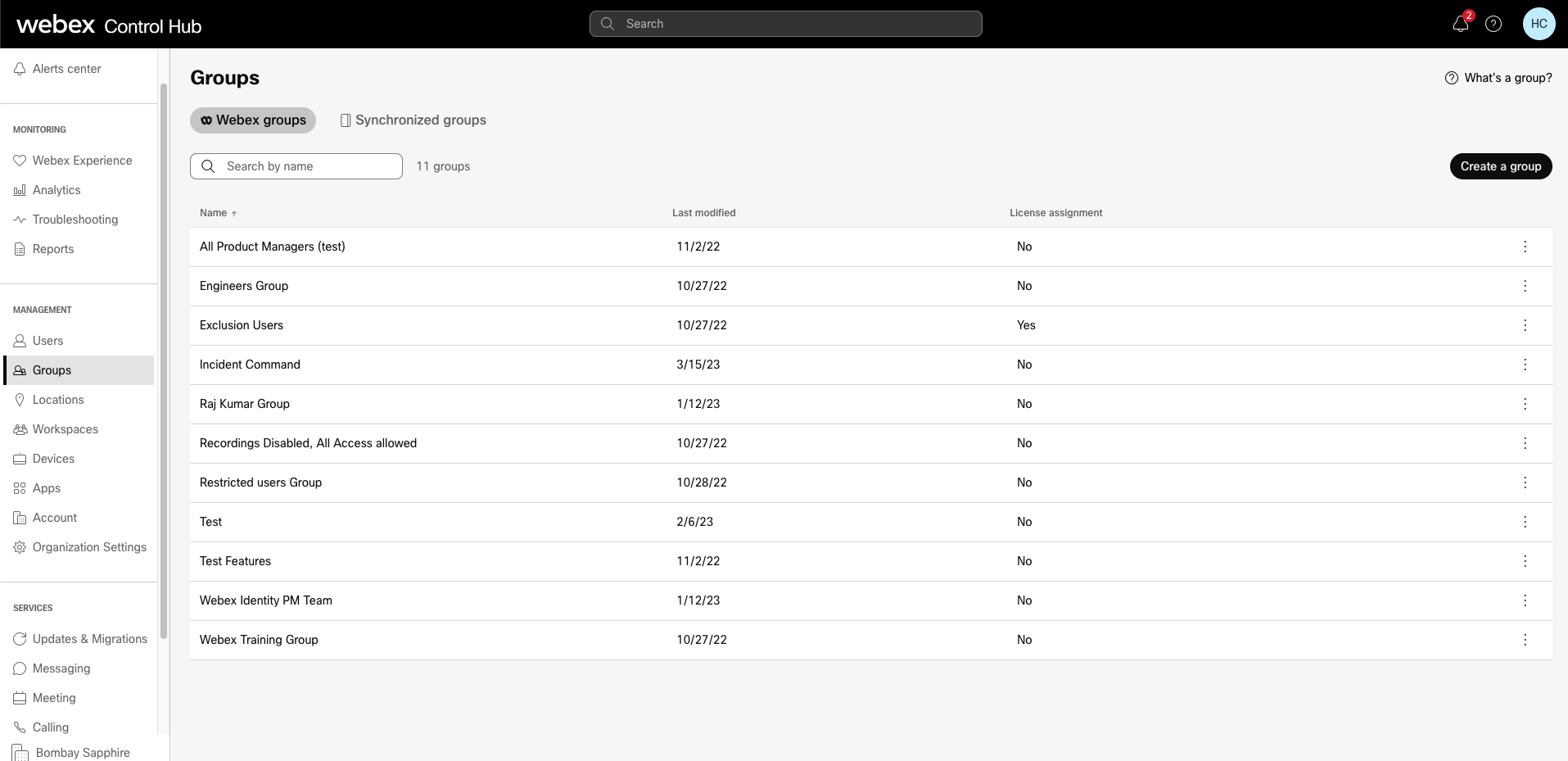Open more options for Incident Command
Image resolution: width=1568 pixels, height=761 pixels.
coord(1525,365)
